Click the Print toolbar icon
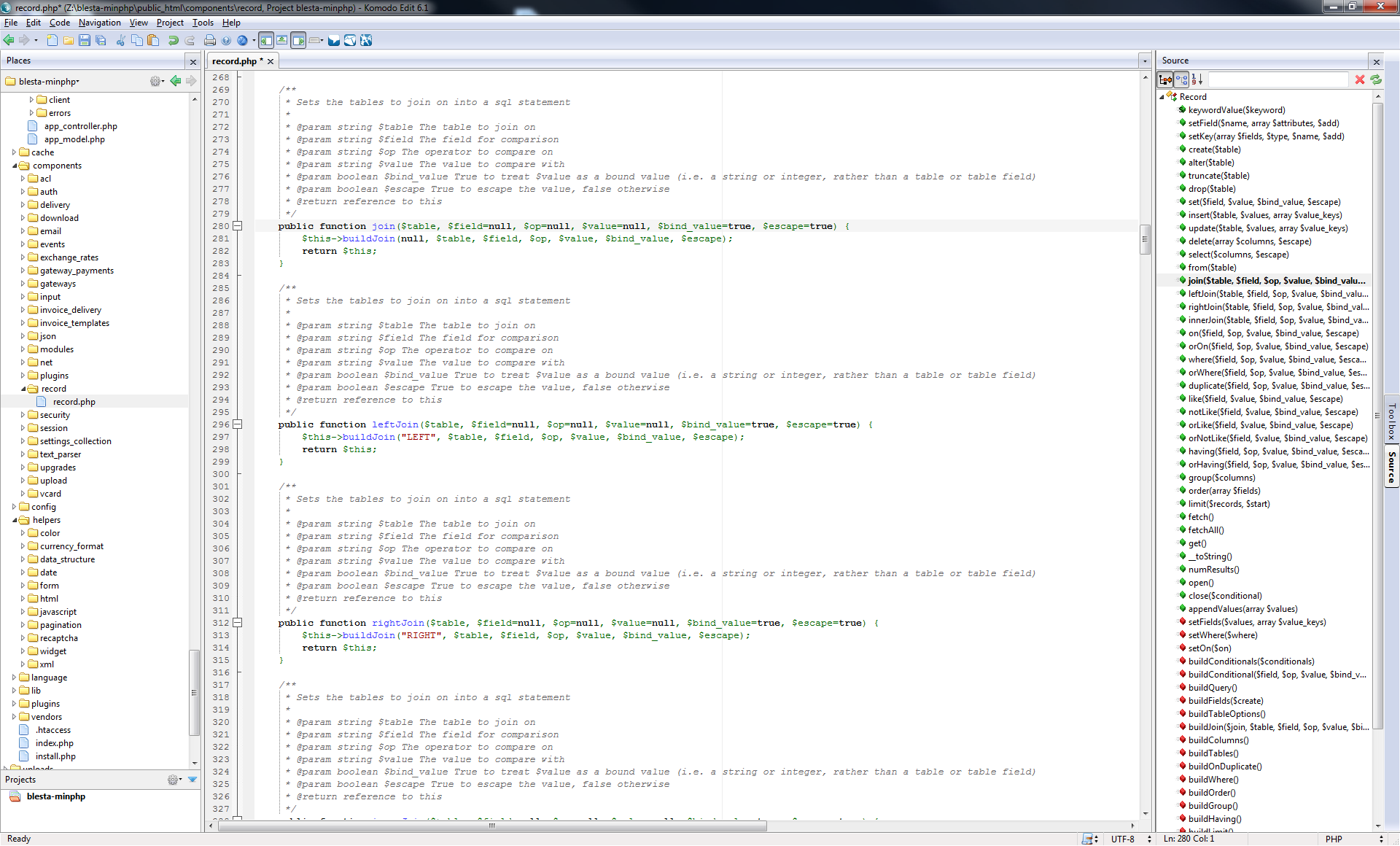 point(210,41)
